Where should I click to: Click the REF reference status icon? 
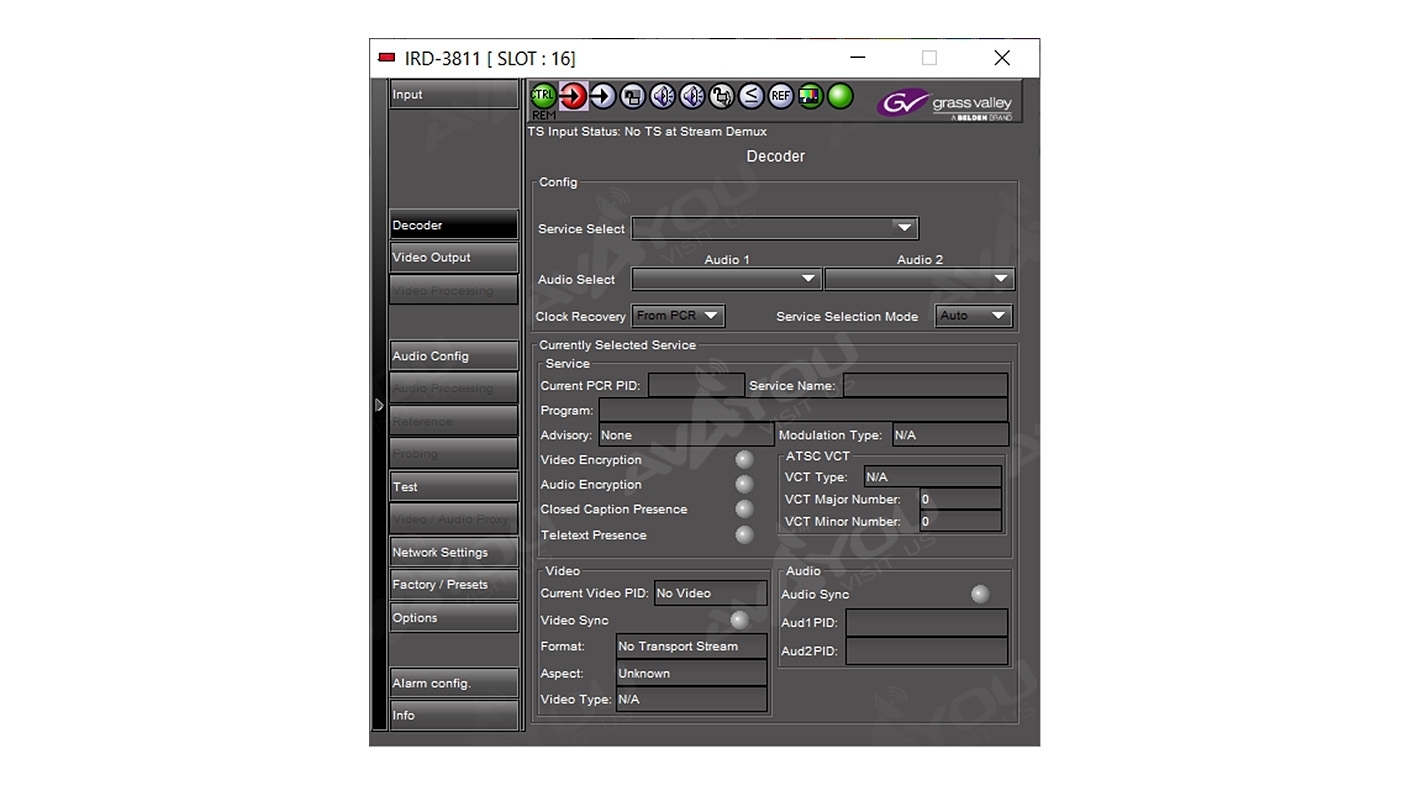(x=780, y=96)
